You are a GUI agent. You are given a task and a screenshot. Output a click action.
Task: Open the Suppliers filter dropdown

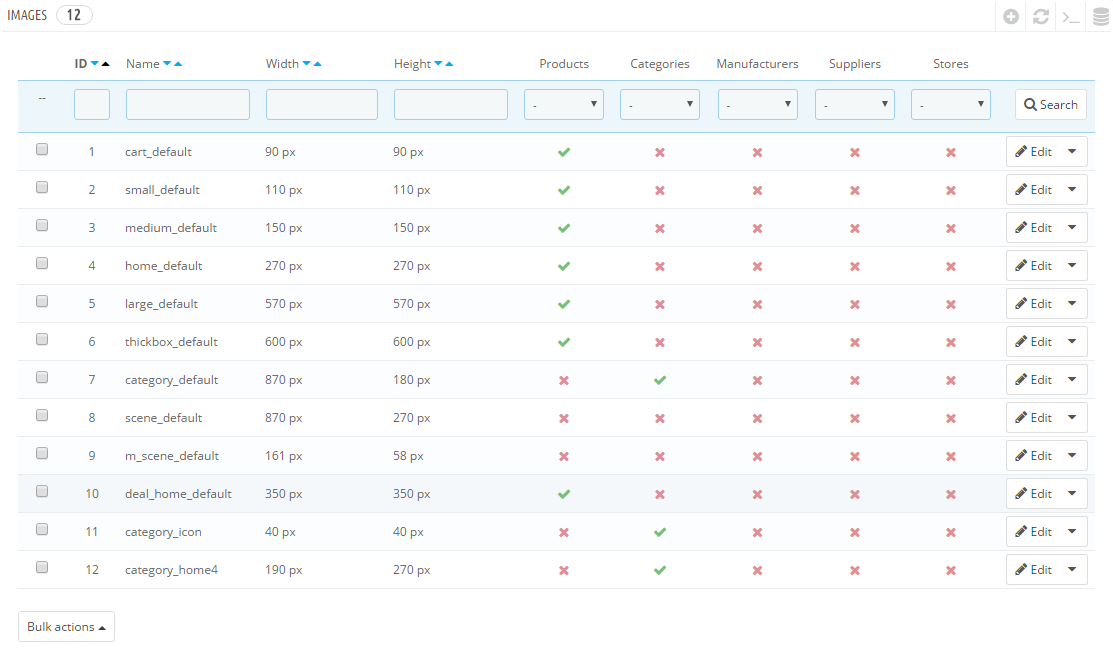(x=854, y=105)
